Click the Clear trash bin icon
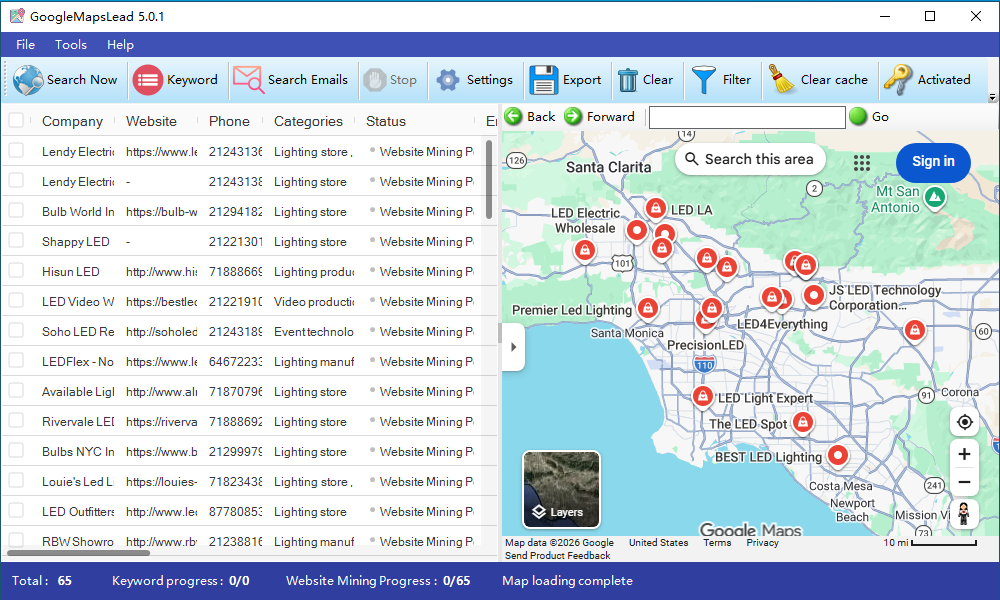This screenshot has width=1000, height=600. [x=628, y=80]
